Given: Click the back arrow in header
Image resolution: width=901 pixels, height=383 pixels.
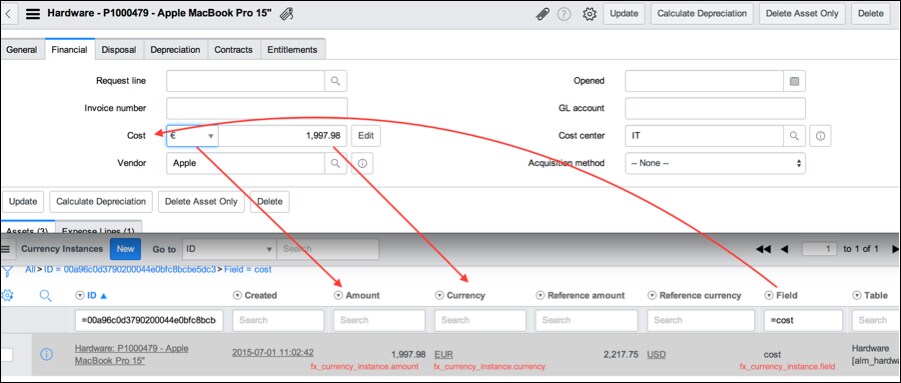Looking at the screenshot, I should pos(7,14).
